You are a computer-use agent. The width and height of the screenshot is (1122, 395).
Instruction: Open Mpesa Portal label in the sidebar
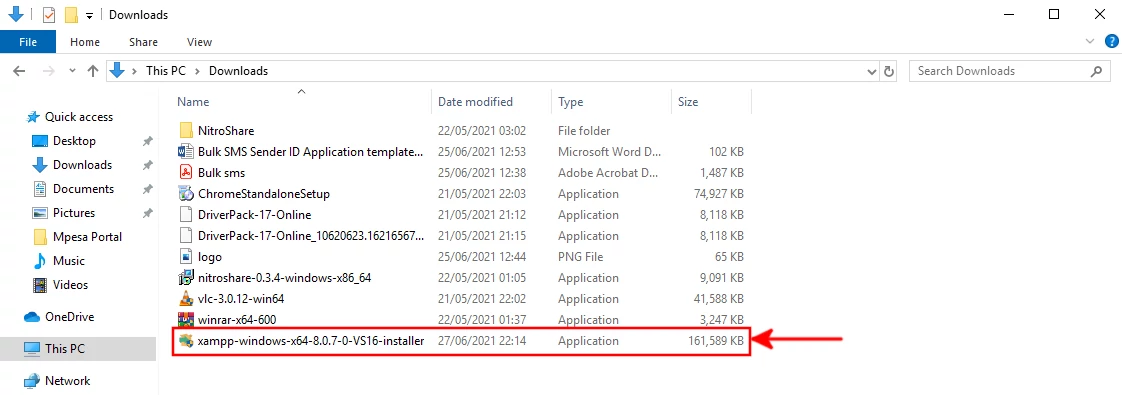click(x=87, y=237)
